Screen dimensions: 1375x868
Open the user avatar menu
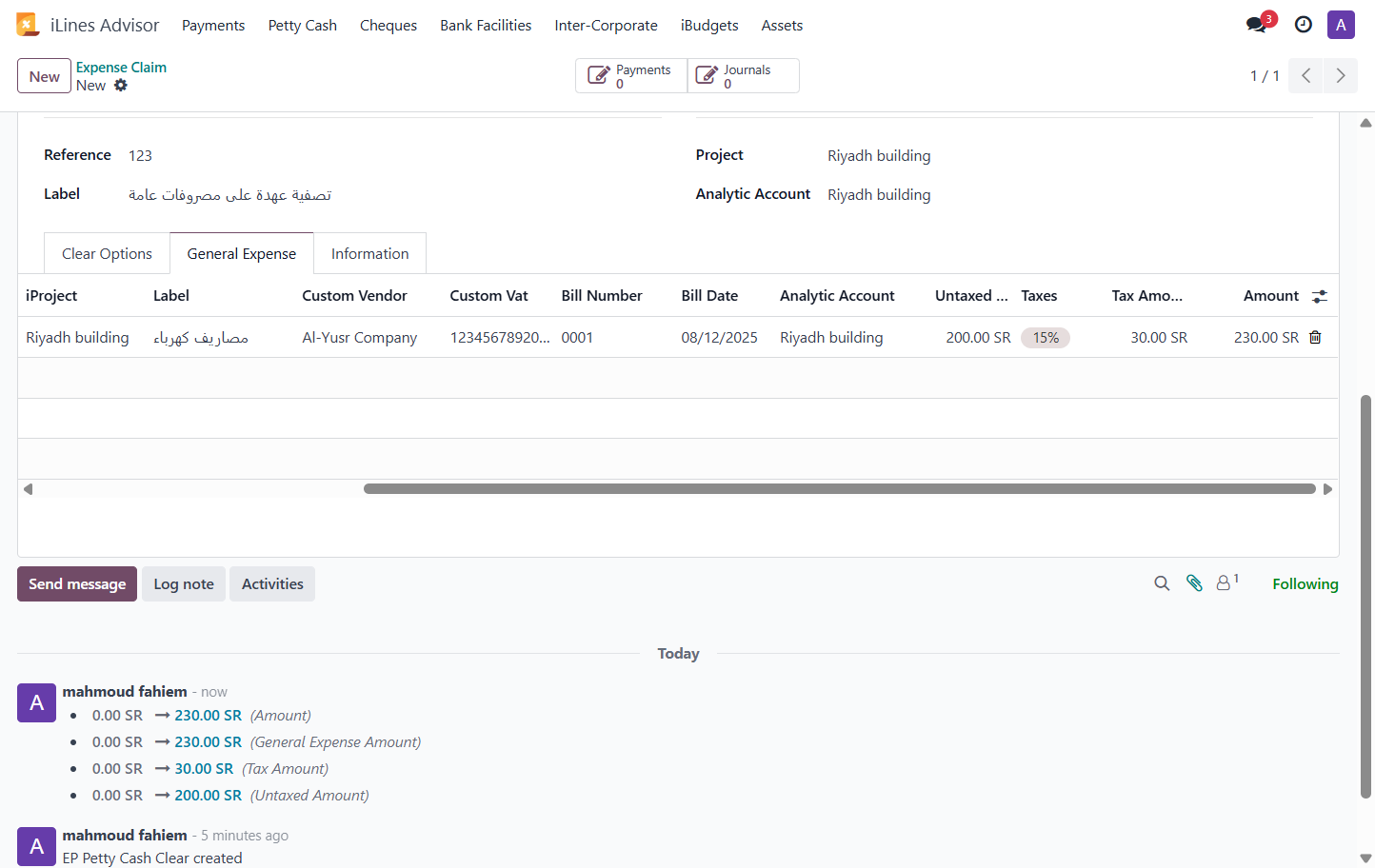point(1341,25)
